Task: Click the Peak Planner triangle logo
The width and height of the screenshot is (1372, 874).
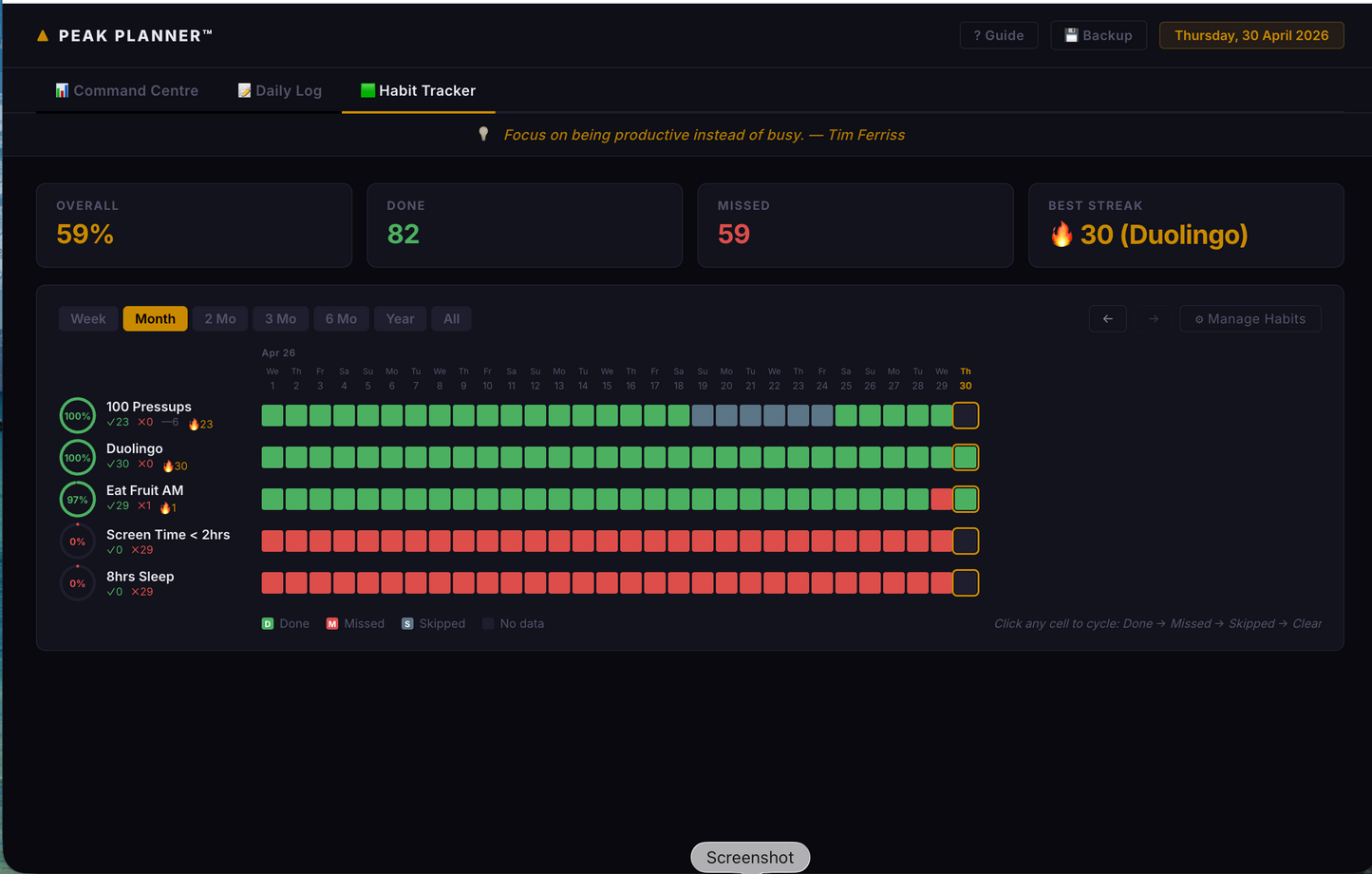Action: 43,36
